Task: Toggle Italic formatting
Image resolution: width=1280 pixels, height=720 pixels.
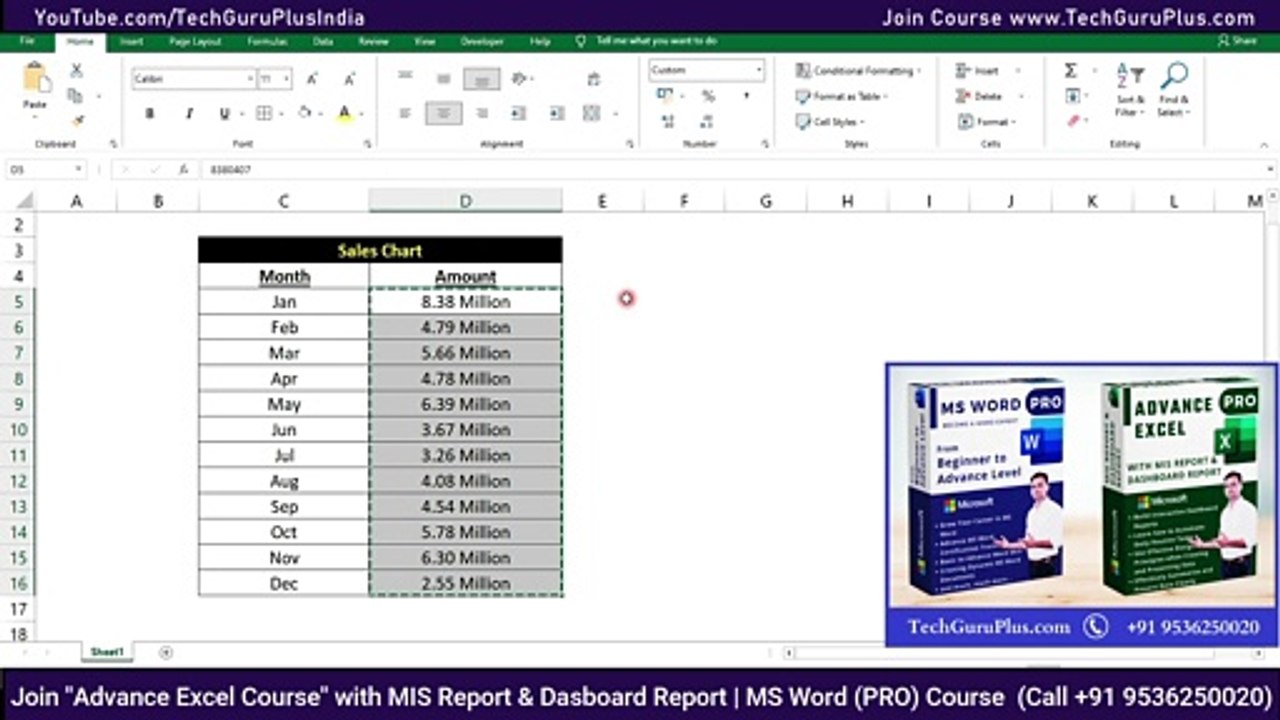Action: click(x=188, y=113)
